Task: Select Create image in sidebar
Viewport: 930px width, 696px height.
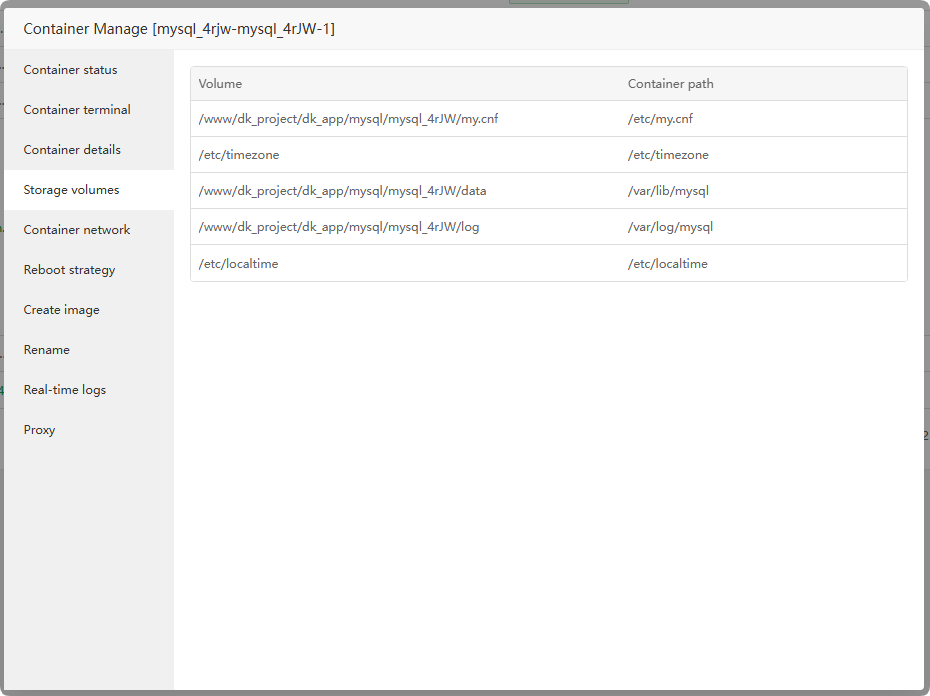Action: coord(62,310)
